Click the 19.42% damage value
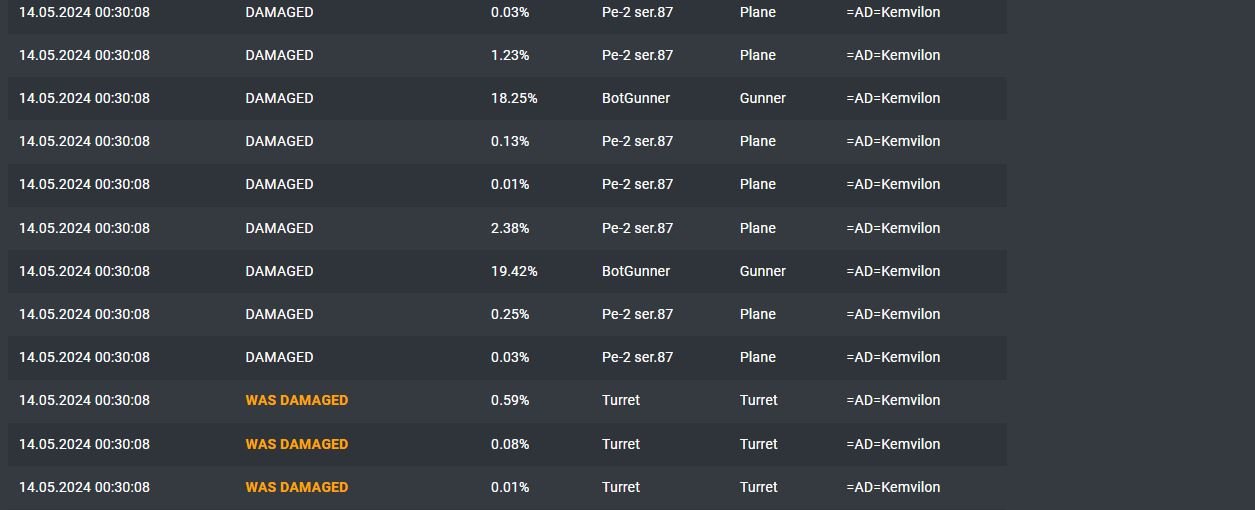This screenshot has width=1255, height=510. click(514, 271)
